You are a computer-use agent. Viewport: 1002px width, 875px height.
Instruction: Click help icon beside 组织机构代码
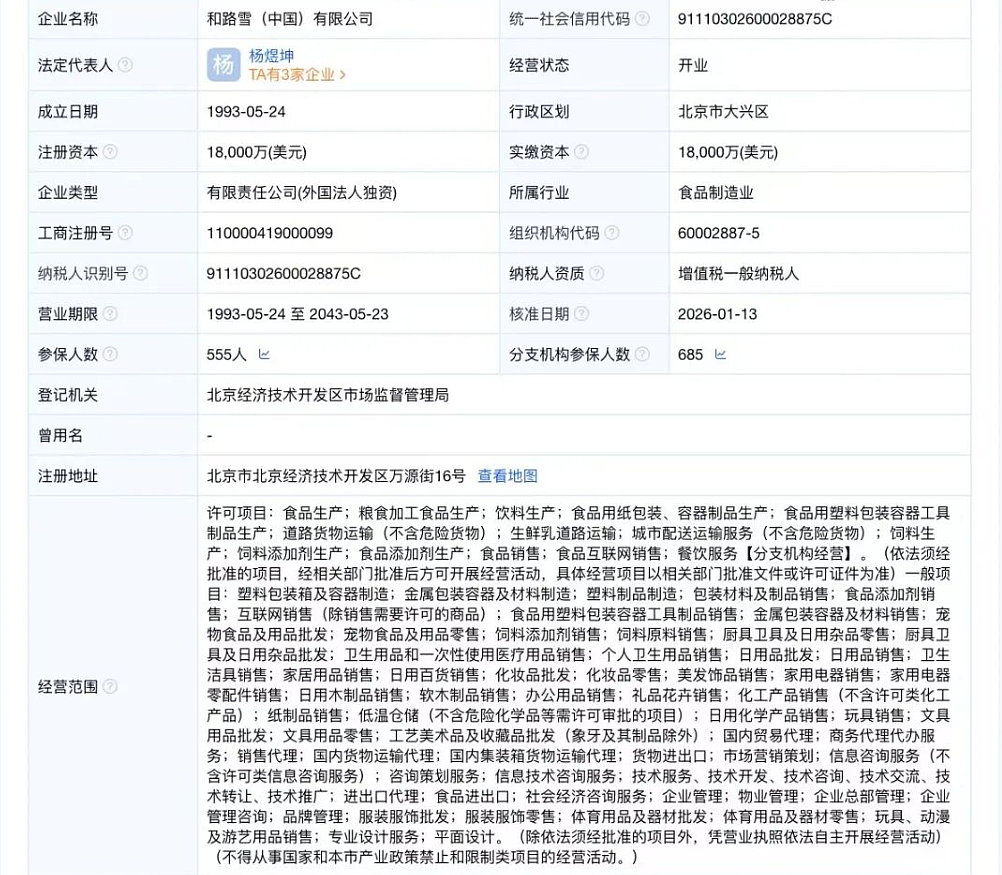(612, 233)
